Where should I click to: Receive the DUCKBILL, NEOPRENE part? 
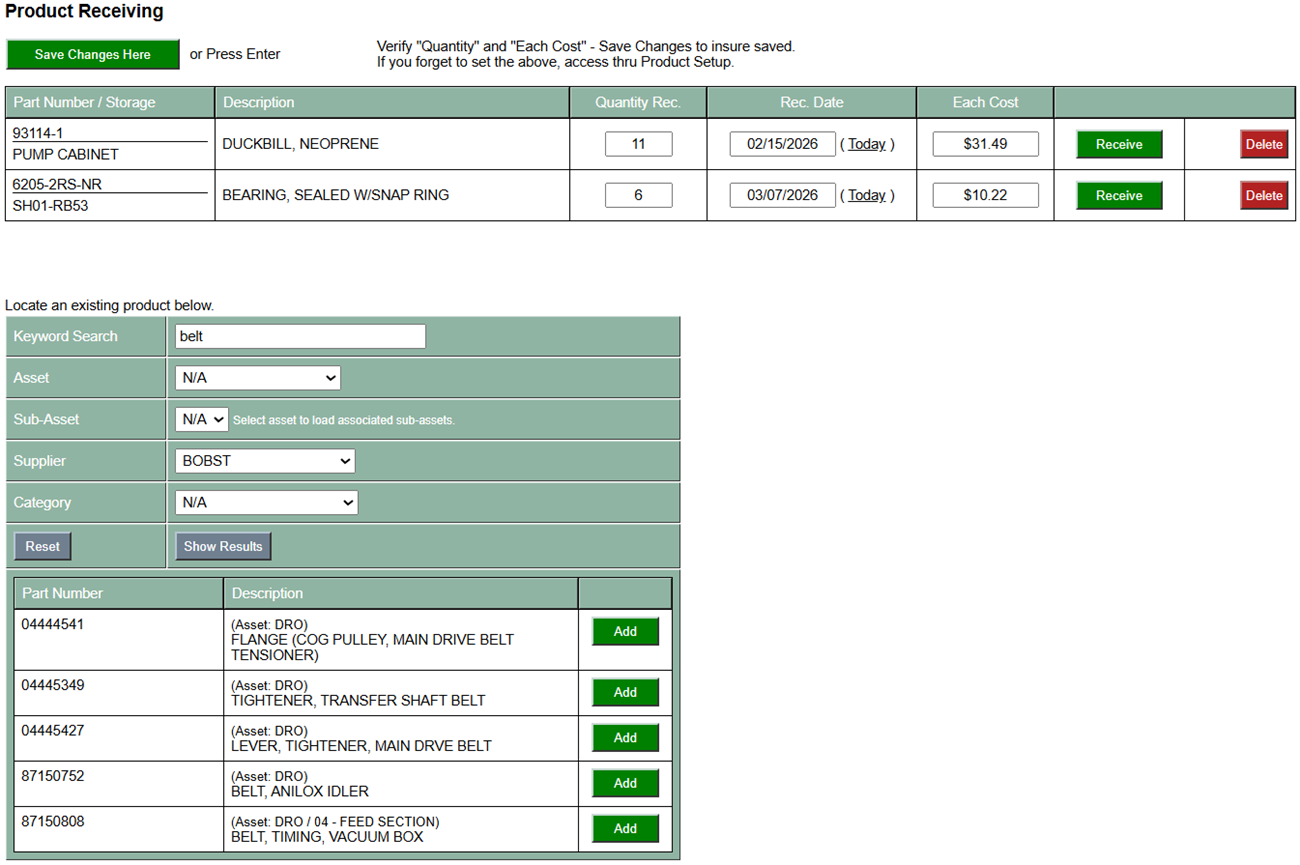coord(1118,145)
